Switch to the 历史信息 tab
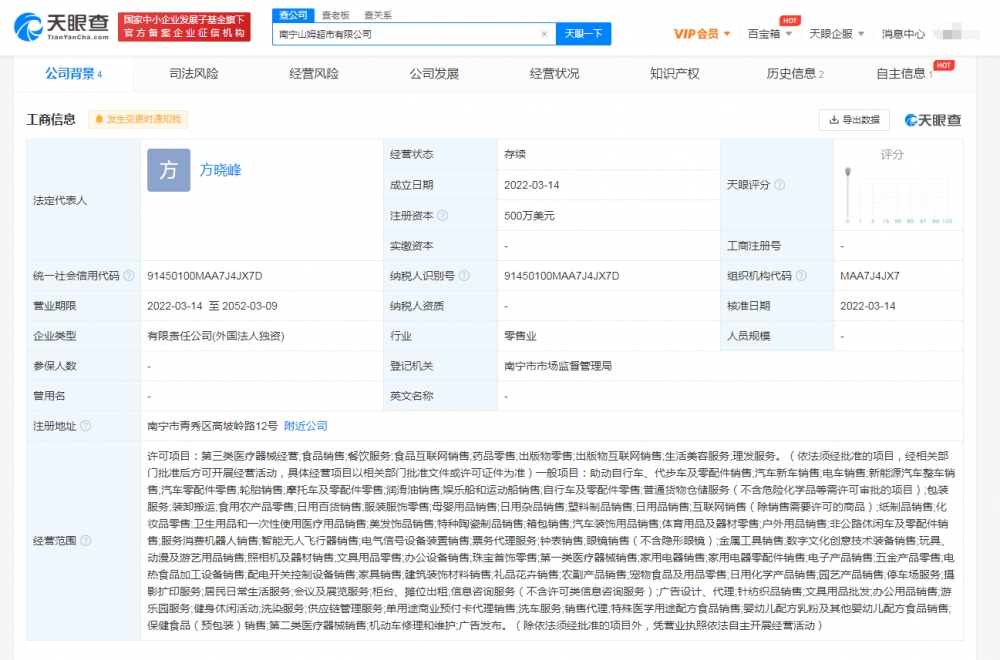1000x660 pixels. click(x=795, y=74)
